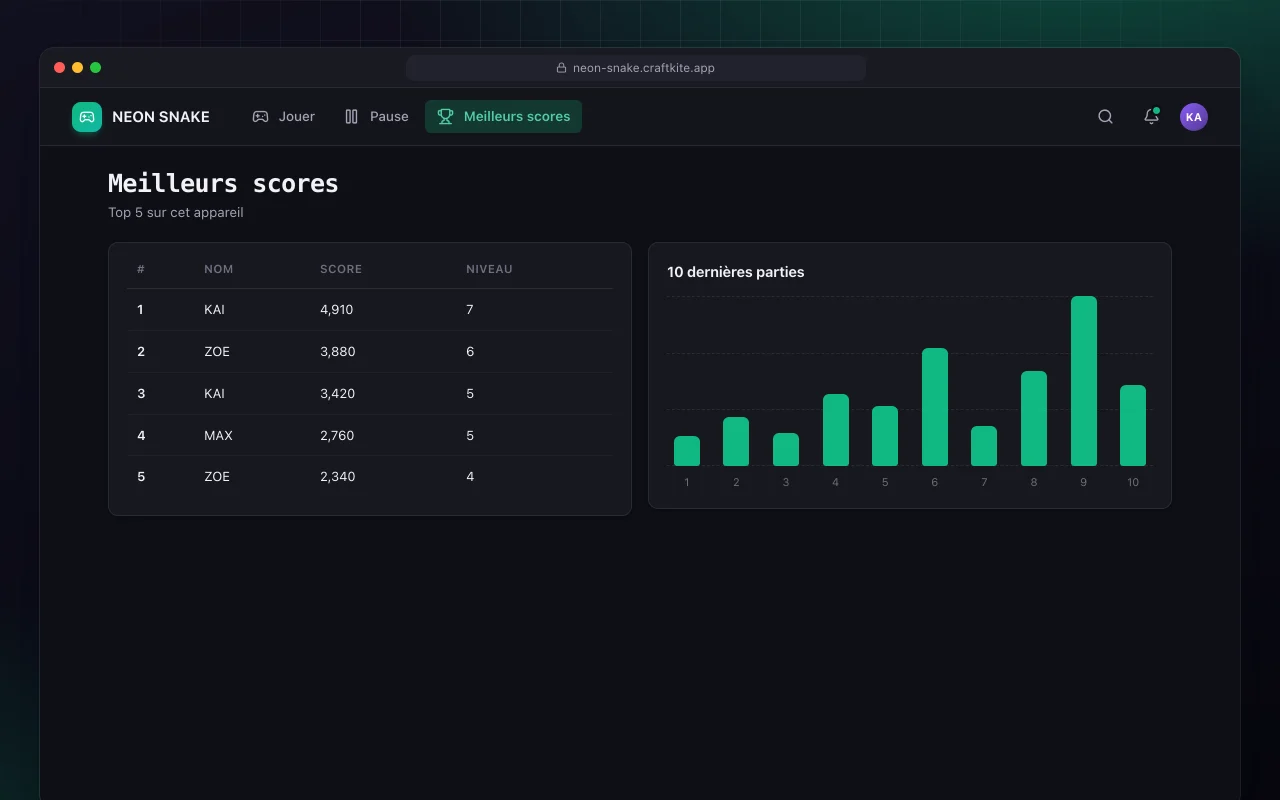Click the level 6 cell
This screenshot has width=1280, height=800.
pos(470,352)
